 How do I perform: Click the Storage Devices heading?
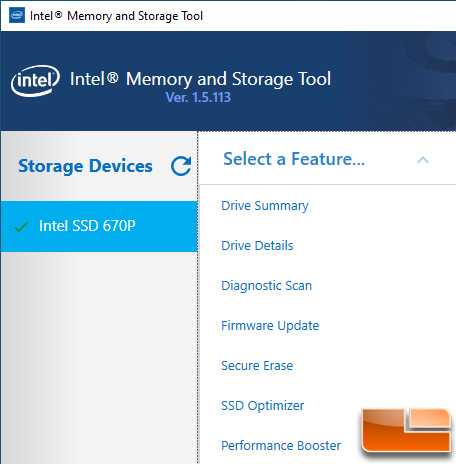tap(85, 166)
